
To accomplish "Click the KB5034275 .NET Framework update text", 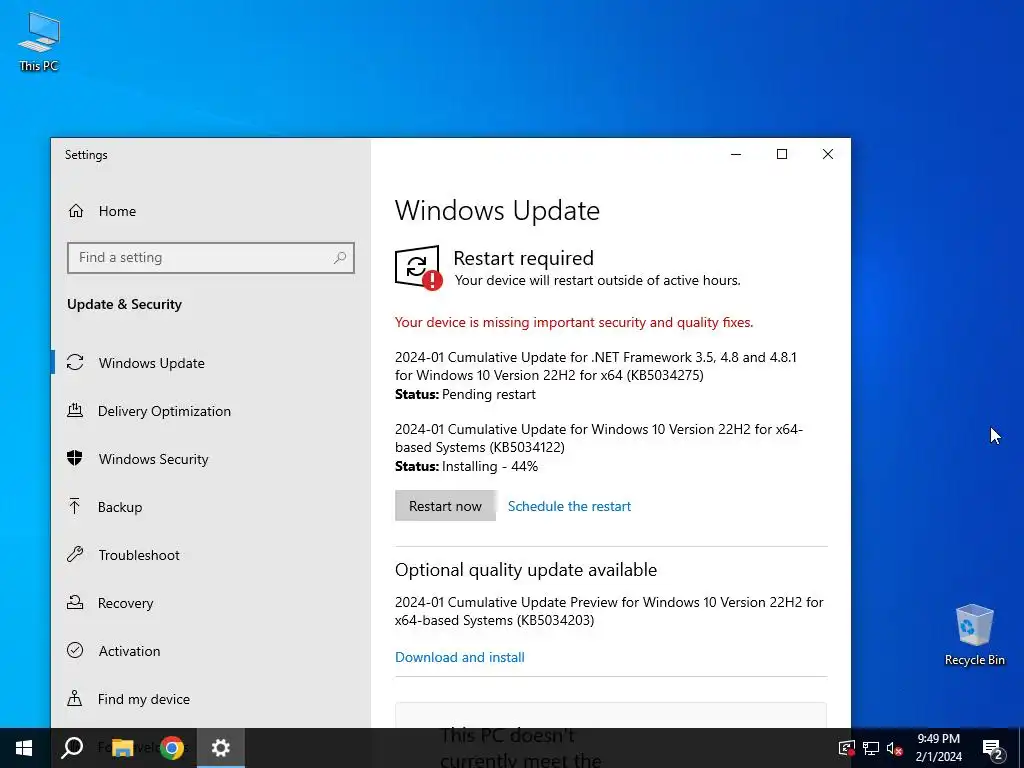I will tap(596, 366).
